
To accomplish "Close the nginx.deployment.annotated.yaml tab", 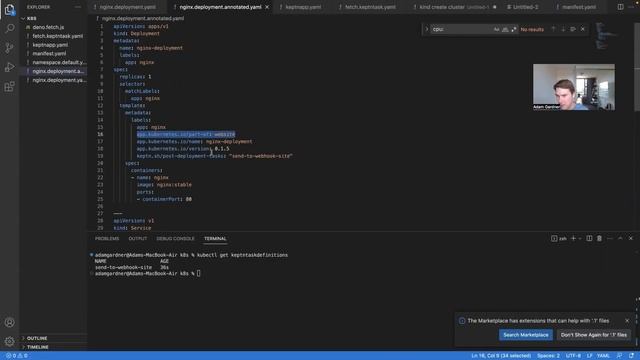I will click(x=267, y=7).
